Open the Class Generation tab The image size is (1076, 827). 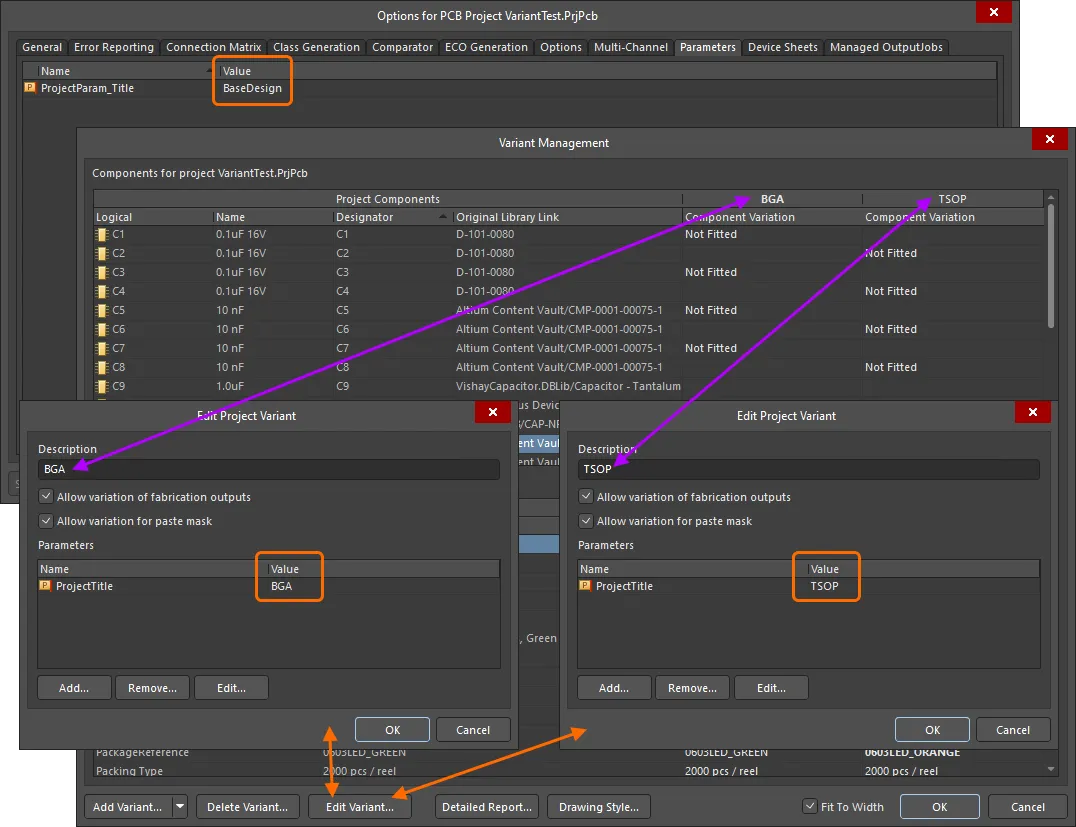click(x=316, y=47)
